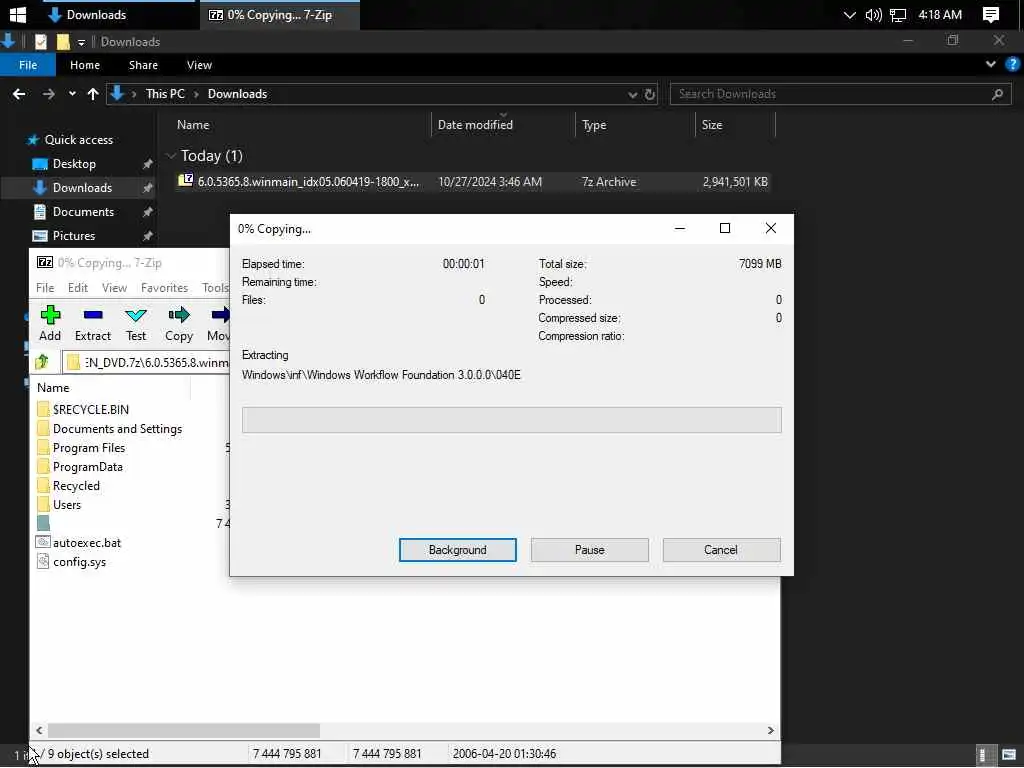
Task: Sort by Type column
Action: (x=594, y=125)
